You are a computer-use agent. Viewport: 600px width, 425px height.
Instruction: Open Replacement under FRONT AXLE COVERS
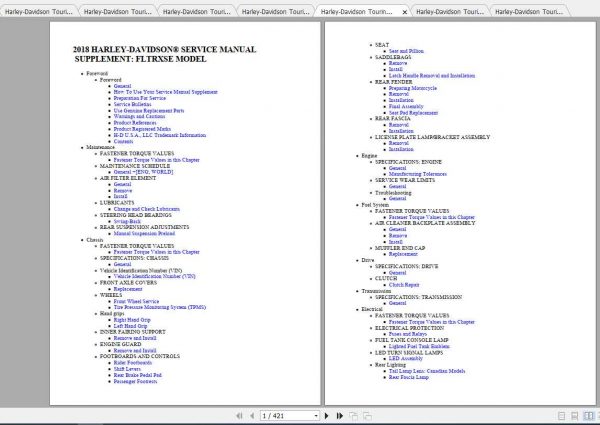128,289
